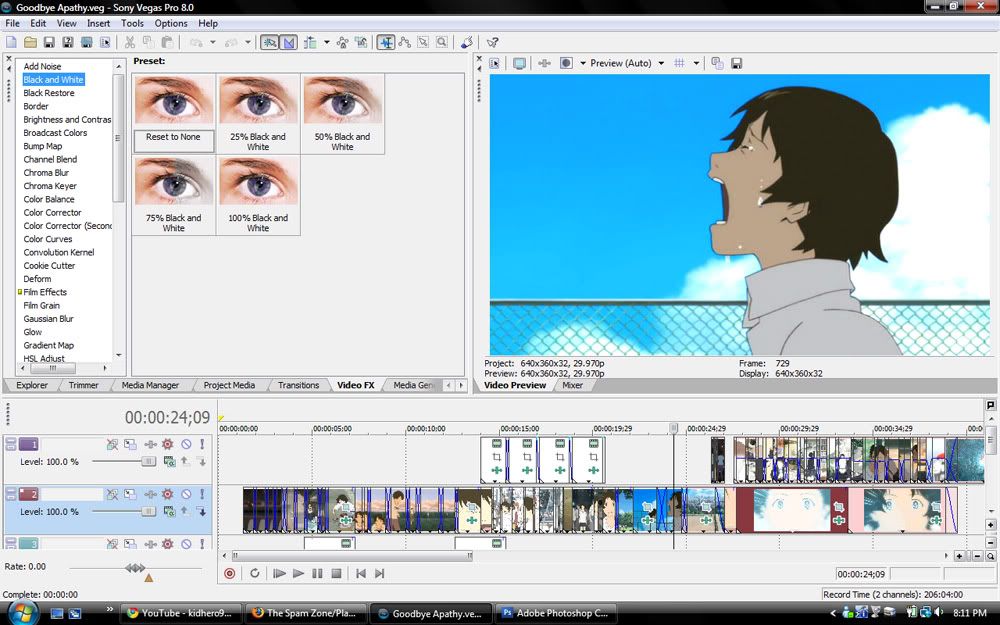Screen dimensions: 1000x625
Task: Go to start with transport button
Action: coord(361,573)
